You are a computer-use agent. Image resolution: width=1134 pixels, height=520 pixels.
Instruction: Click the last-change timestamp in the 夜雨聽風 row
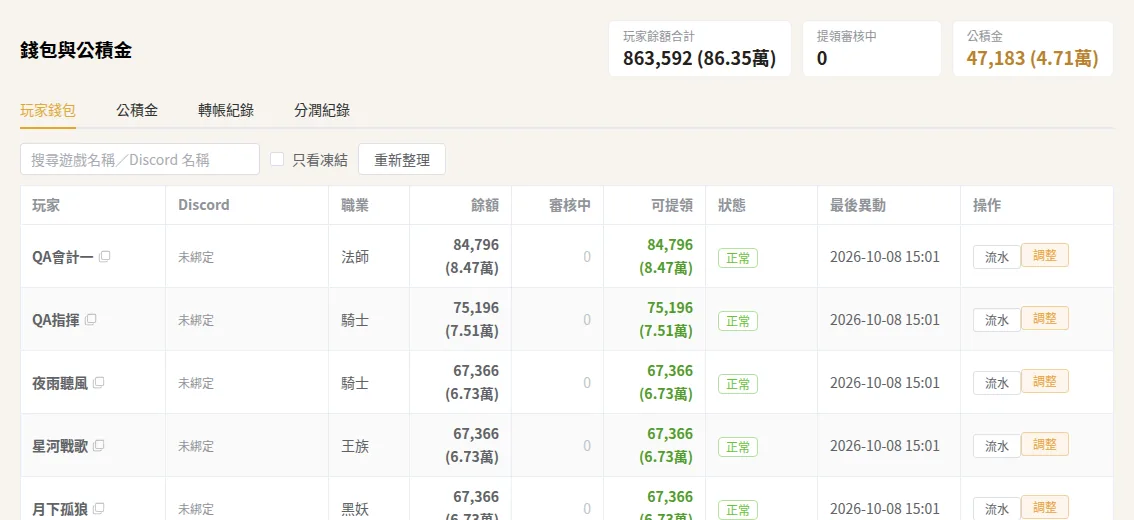point(884,383)
